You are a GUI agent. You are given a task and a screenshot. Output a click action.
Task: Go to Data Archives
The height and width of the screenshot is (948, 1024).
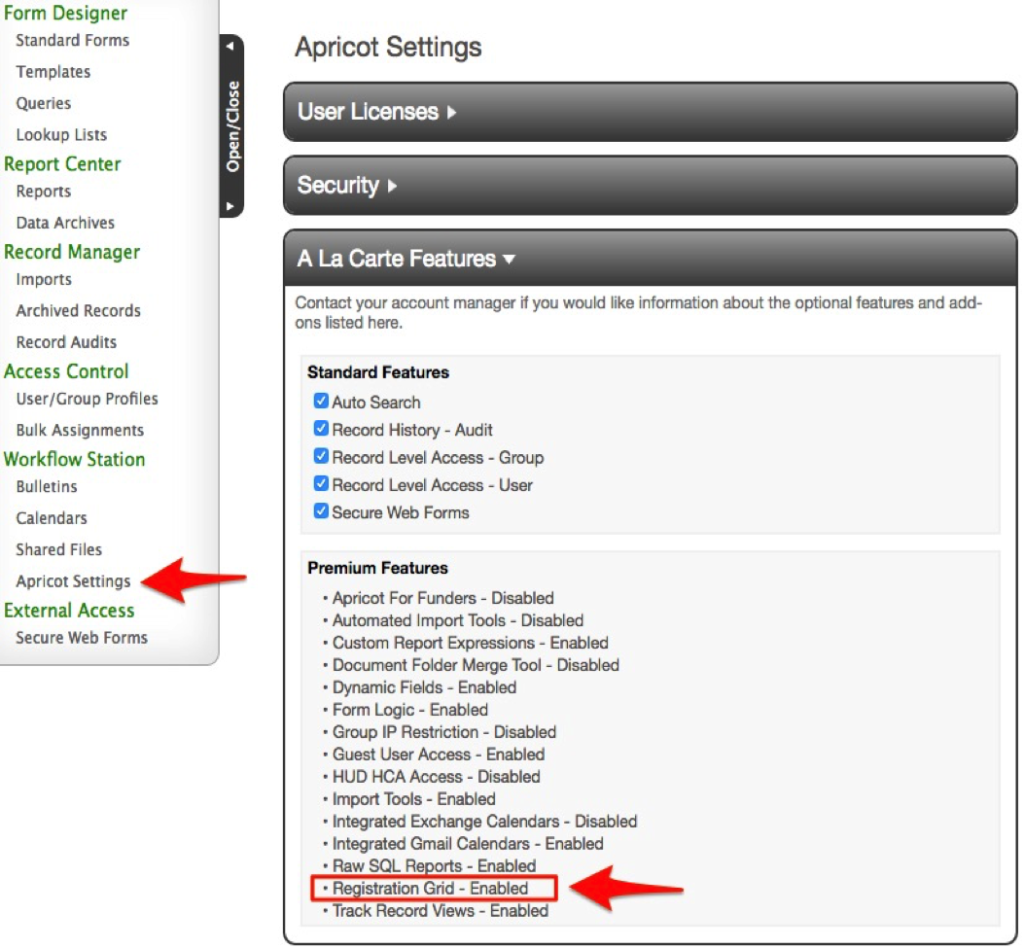(x=64, y=222)
